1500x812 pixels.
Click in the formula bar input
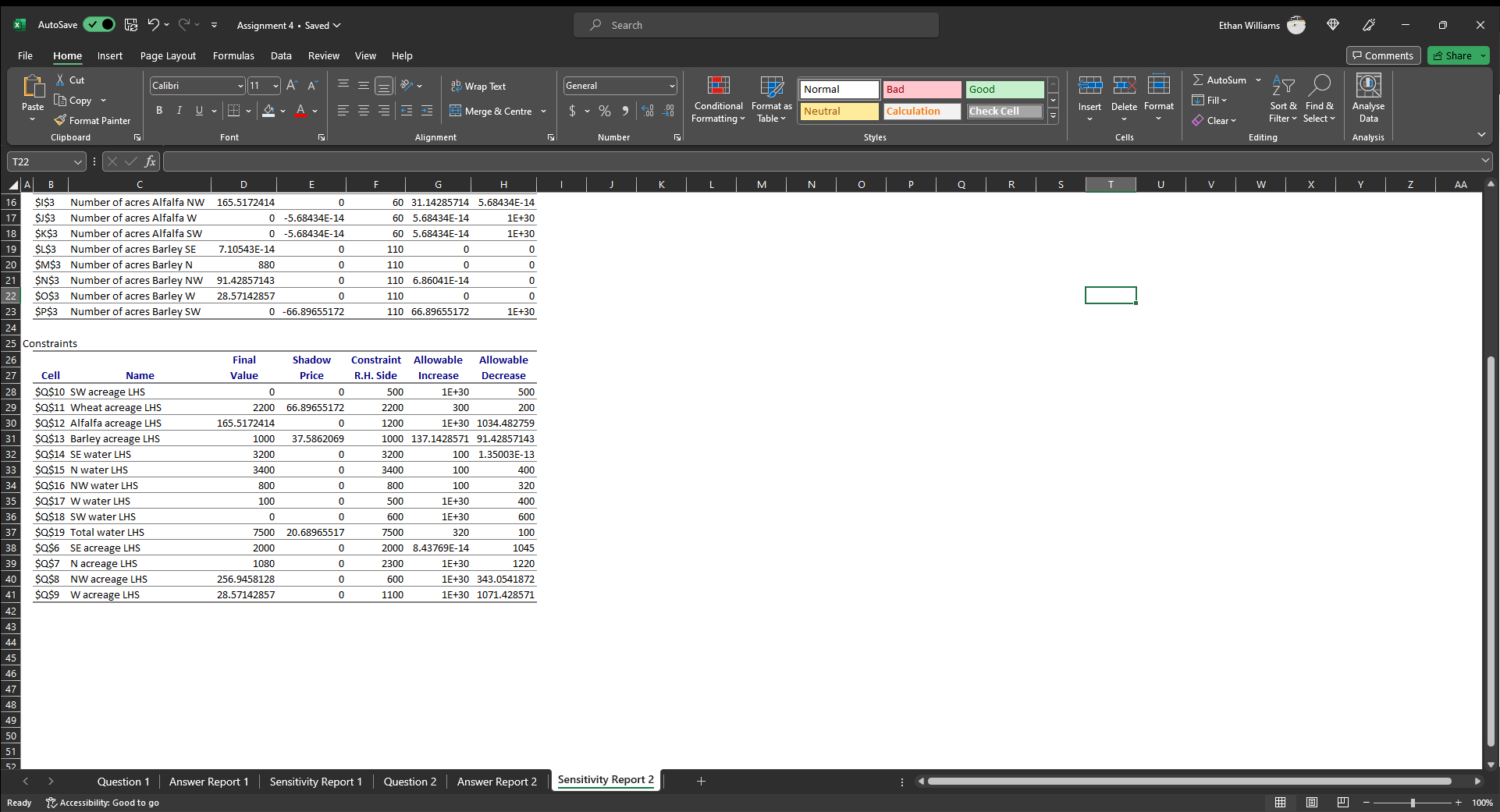click(x=819, y=161)
